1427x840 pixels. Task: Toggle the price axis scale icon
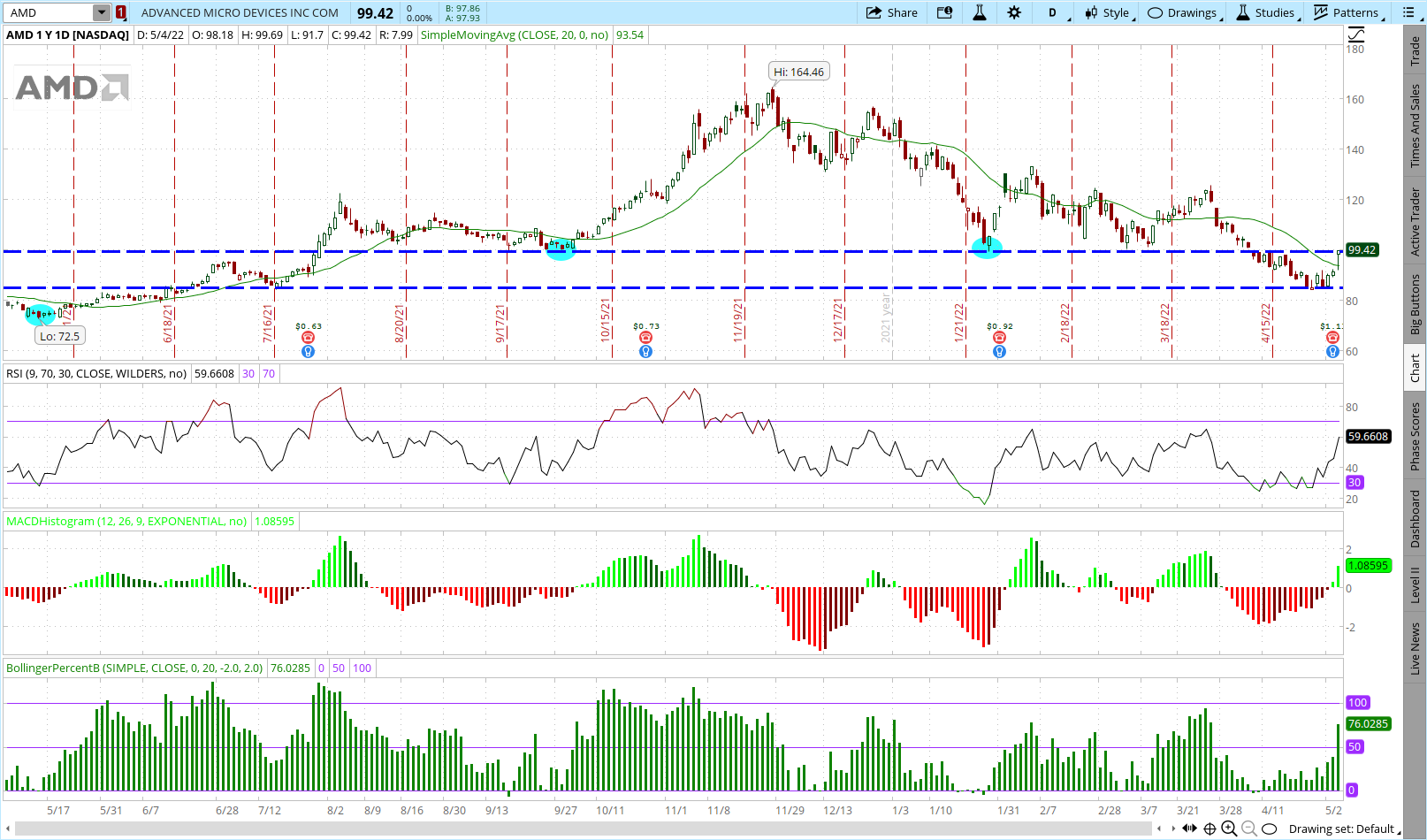1356,34
